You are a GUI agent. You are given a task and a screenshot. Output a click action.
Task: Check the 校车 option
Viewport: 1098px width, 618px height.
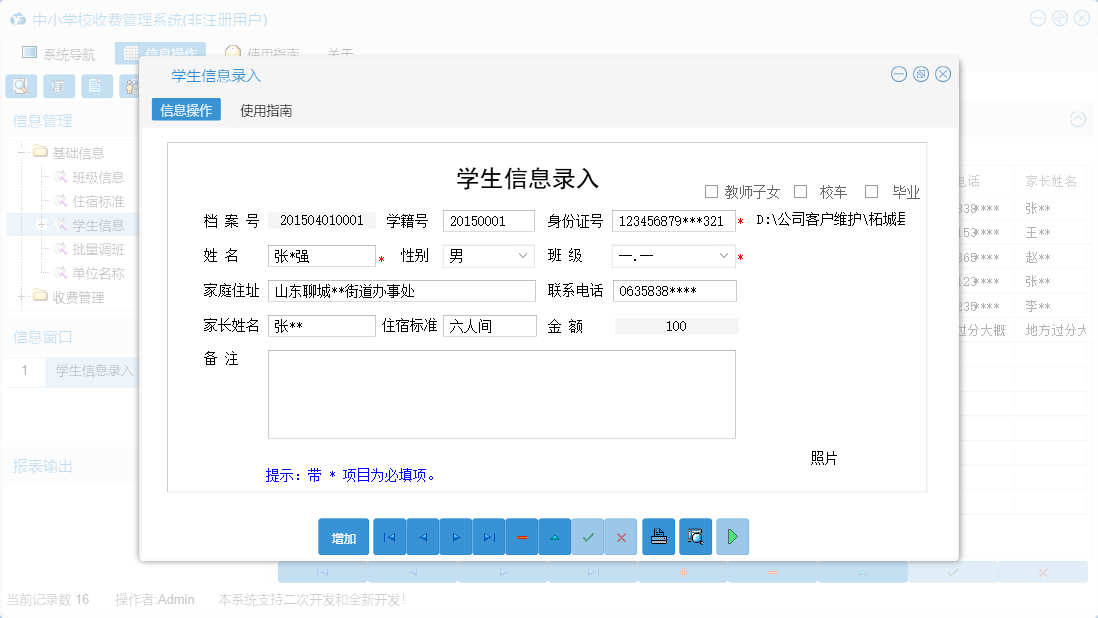[800, 191]
